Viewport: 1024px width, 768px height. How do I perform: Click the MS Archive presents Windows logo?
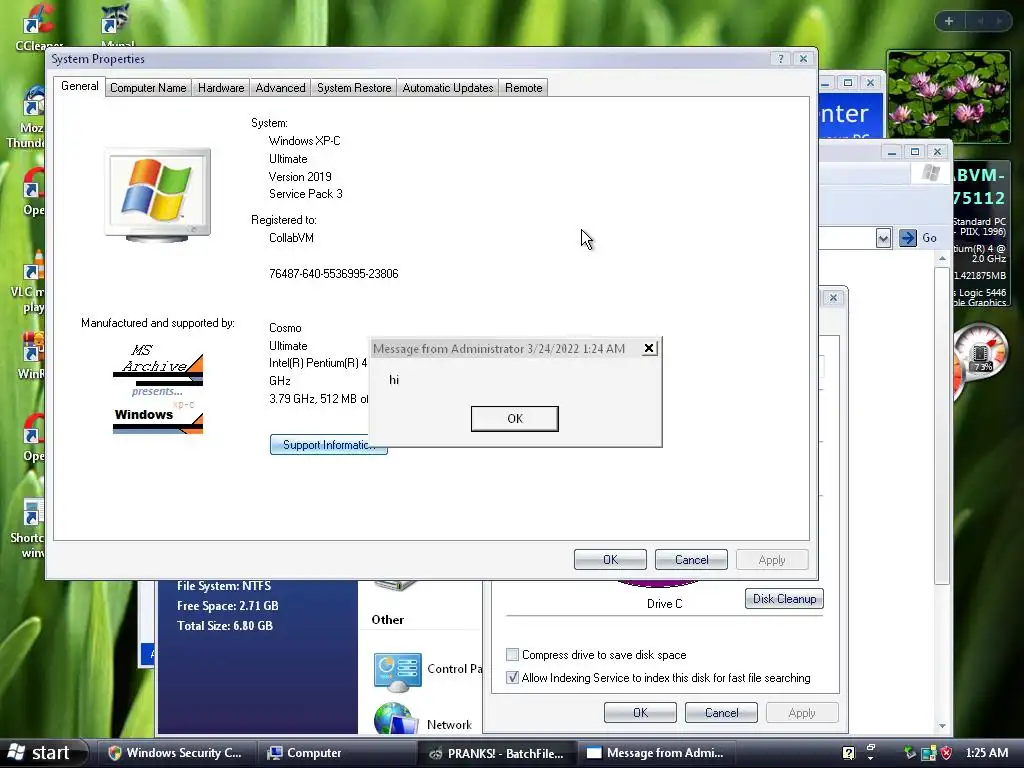point(157,389)
